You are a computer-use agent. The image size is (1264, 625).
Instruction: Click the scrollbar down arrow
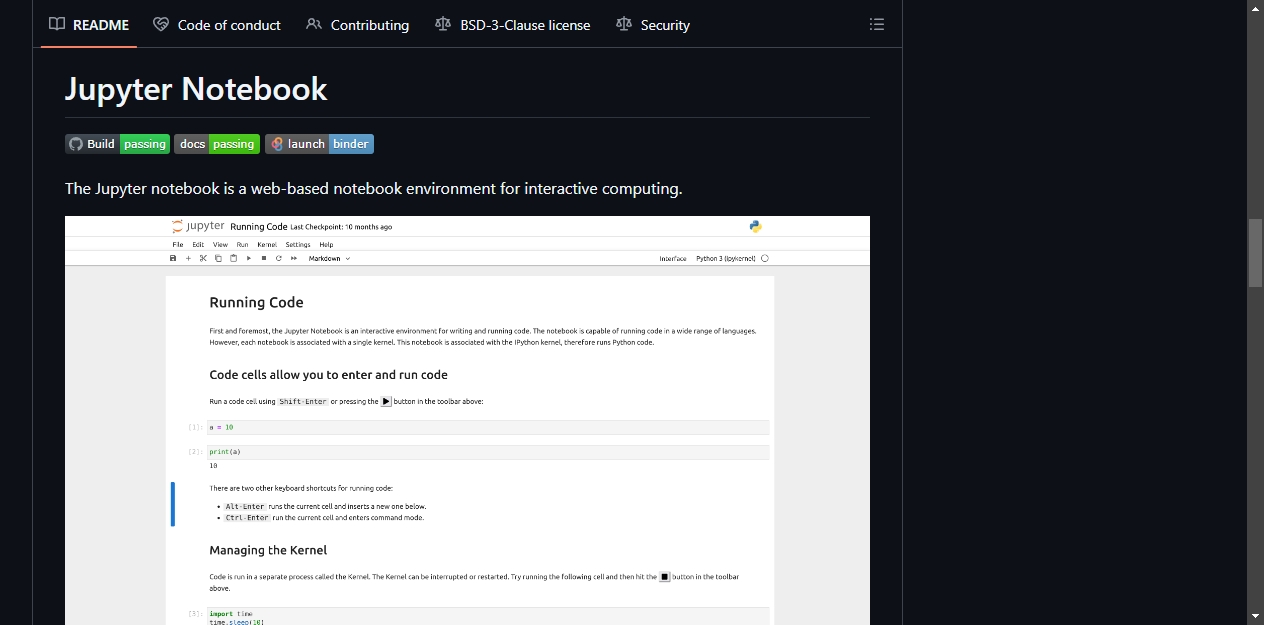[x=1255, y=616]
